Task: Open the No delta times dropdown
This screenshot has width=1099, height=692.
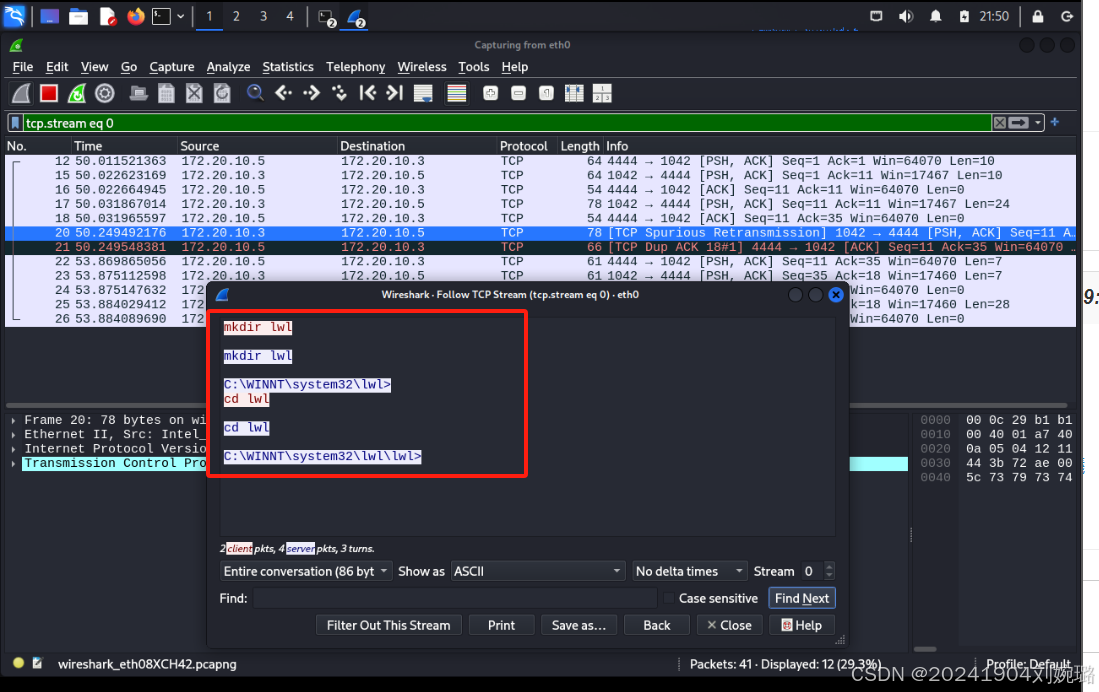Action: (x=690, y=571)
